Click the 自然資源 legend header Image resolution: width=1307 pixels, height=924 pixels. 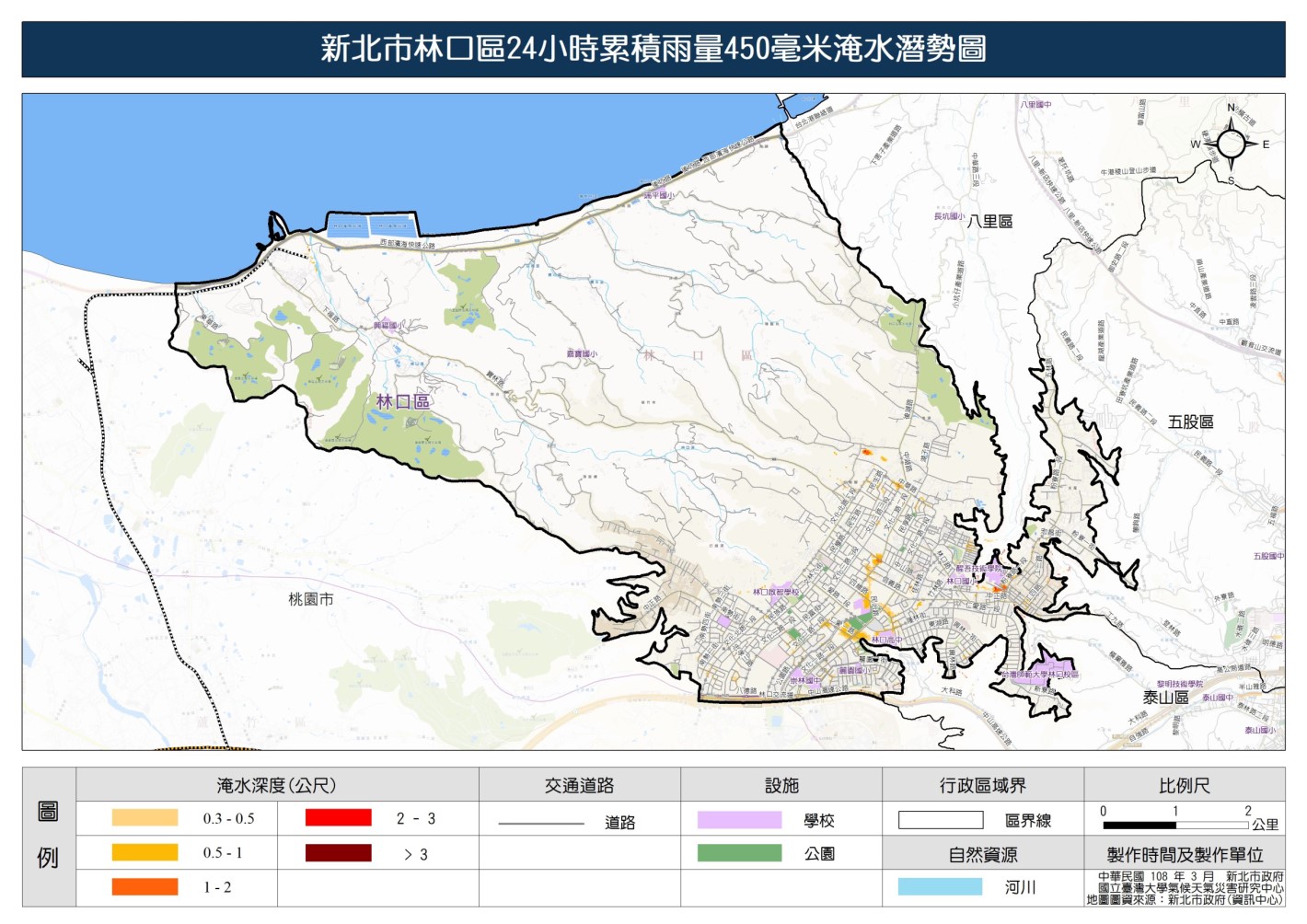tap(983, 855)
